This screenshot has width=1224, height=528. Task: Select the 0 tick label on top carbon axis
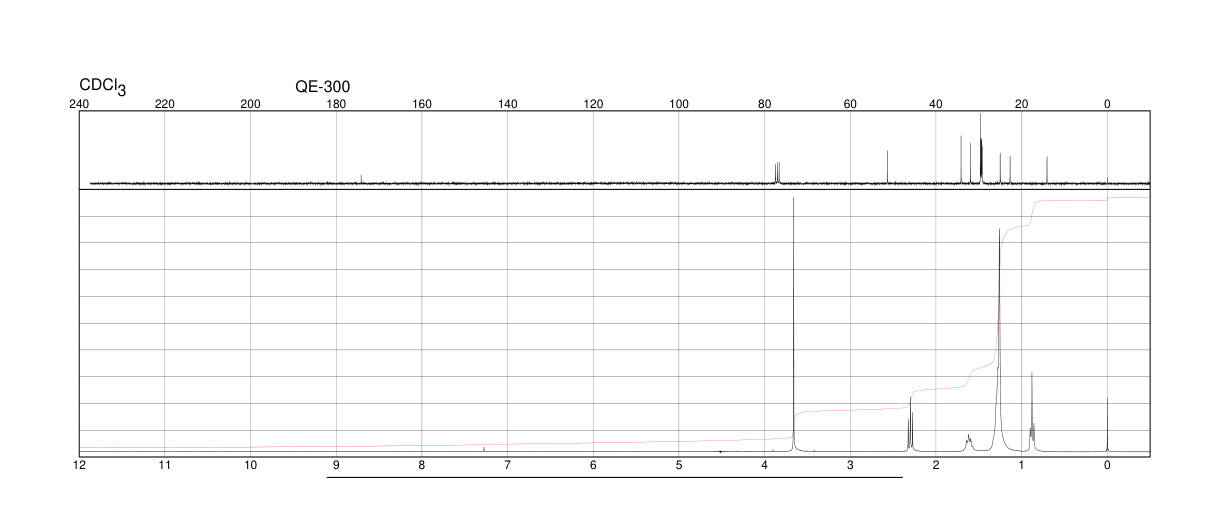pyautogui.click(x=1107, y=104)
